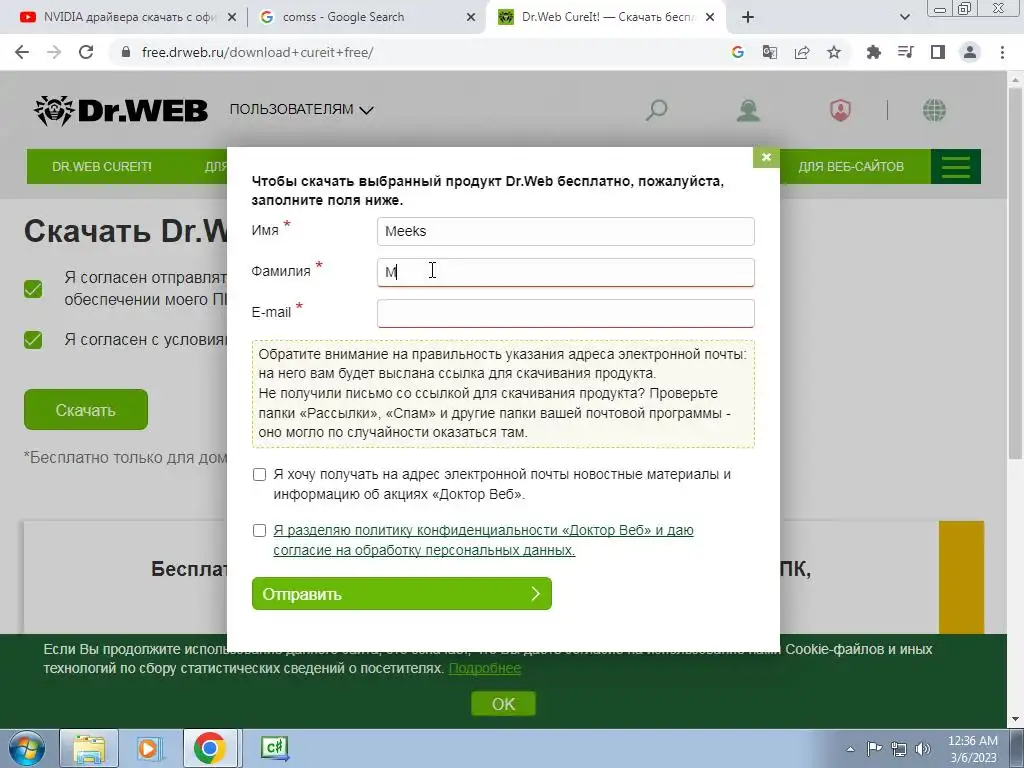The image size is (1024, 768).
Task: Open the Chrome profile avatar
Action: point(970,52)
